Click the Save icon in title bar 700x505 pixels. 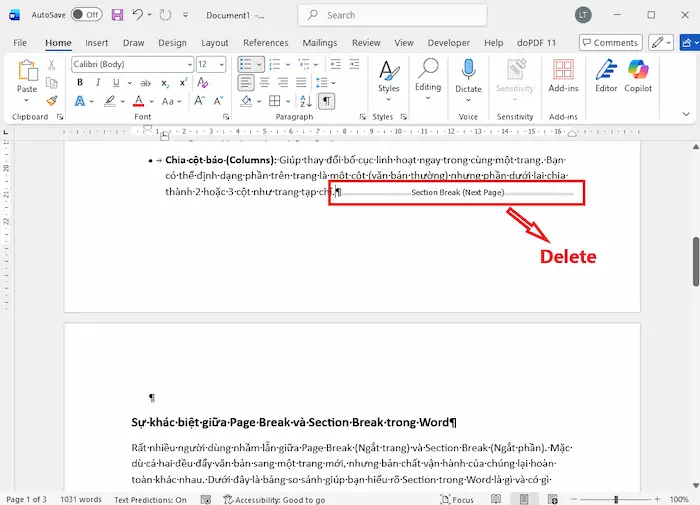[118, 15]
